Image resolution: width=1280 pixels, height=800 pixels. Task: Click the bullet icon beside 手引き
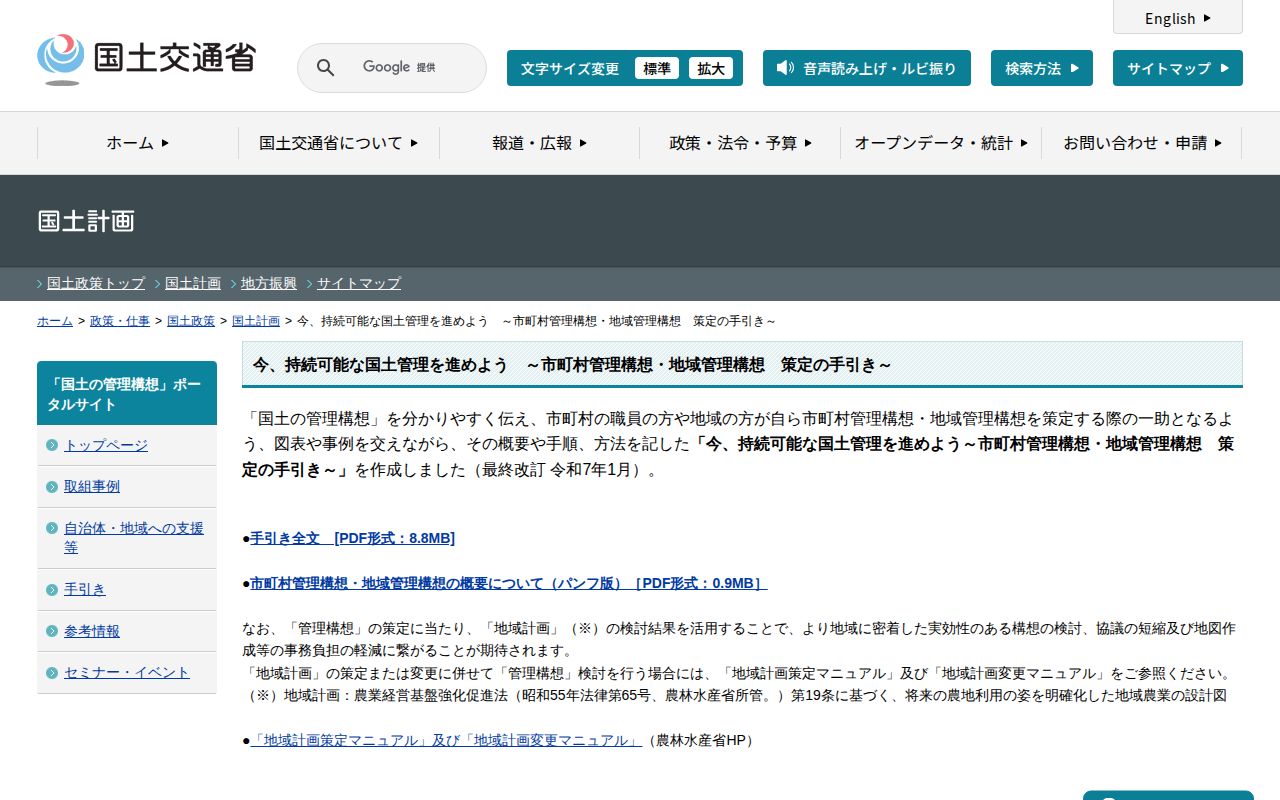tap(52, 590)
